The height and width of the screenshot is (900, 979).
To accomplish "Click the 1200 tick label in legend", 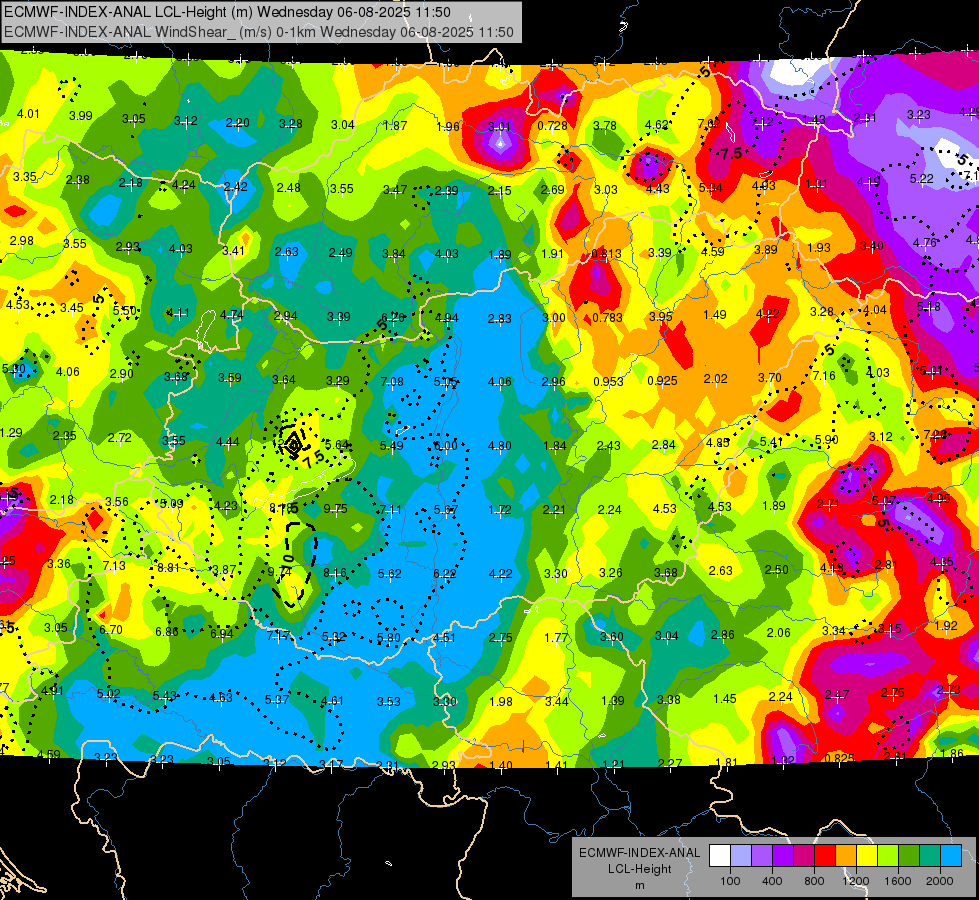I will (855, 881).
